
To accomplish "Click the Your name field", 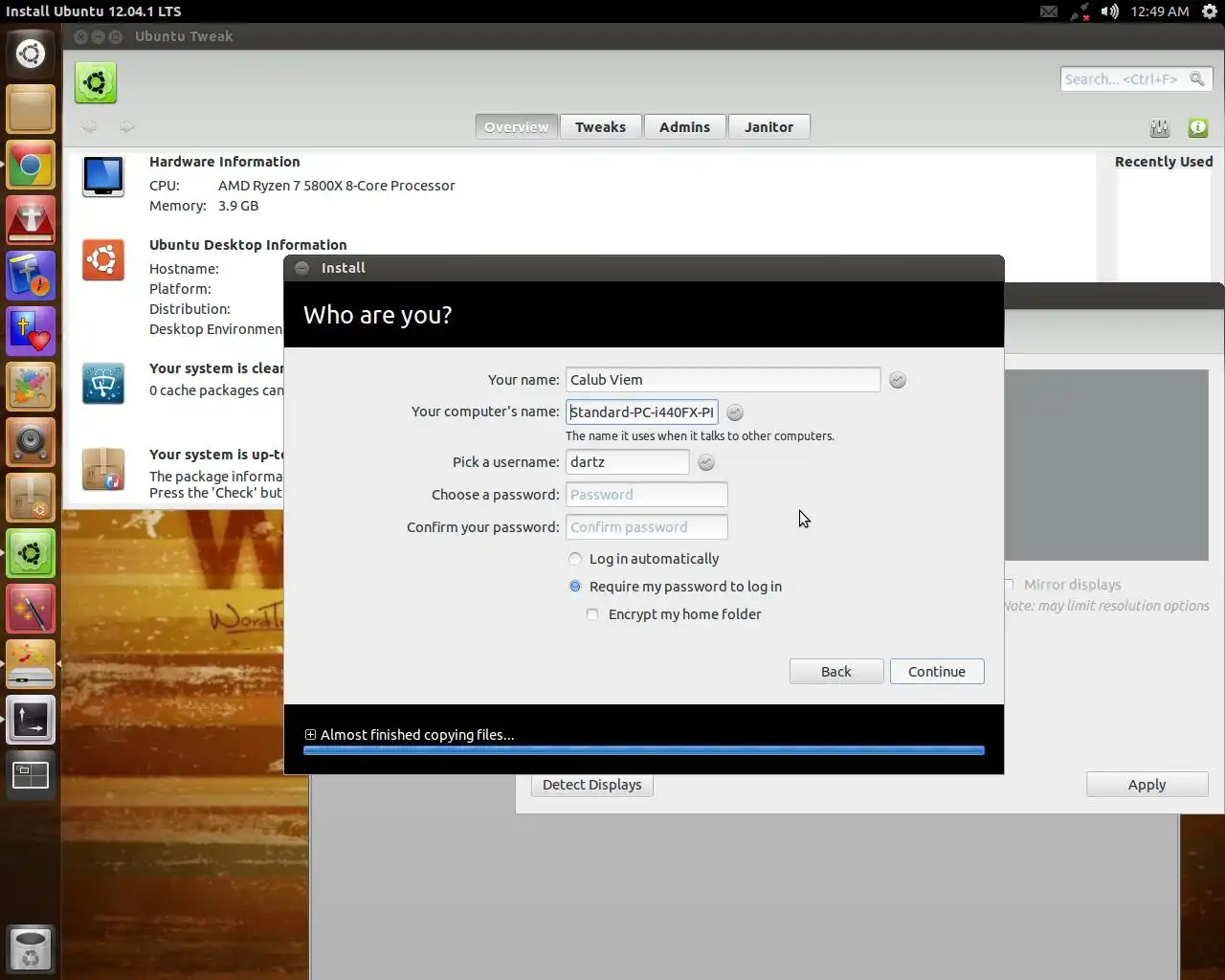I will coord(723,380).
